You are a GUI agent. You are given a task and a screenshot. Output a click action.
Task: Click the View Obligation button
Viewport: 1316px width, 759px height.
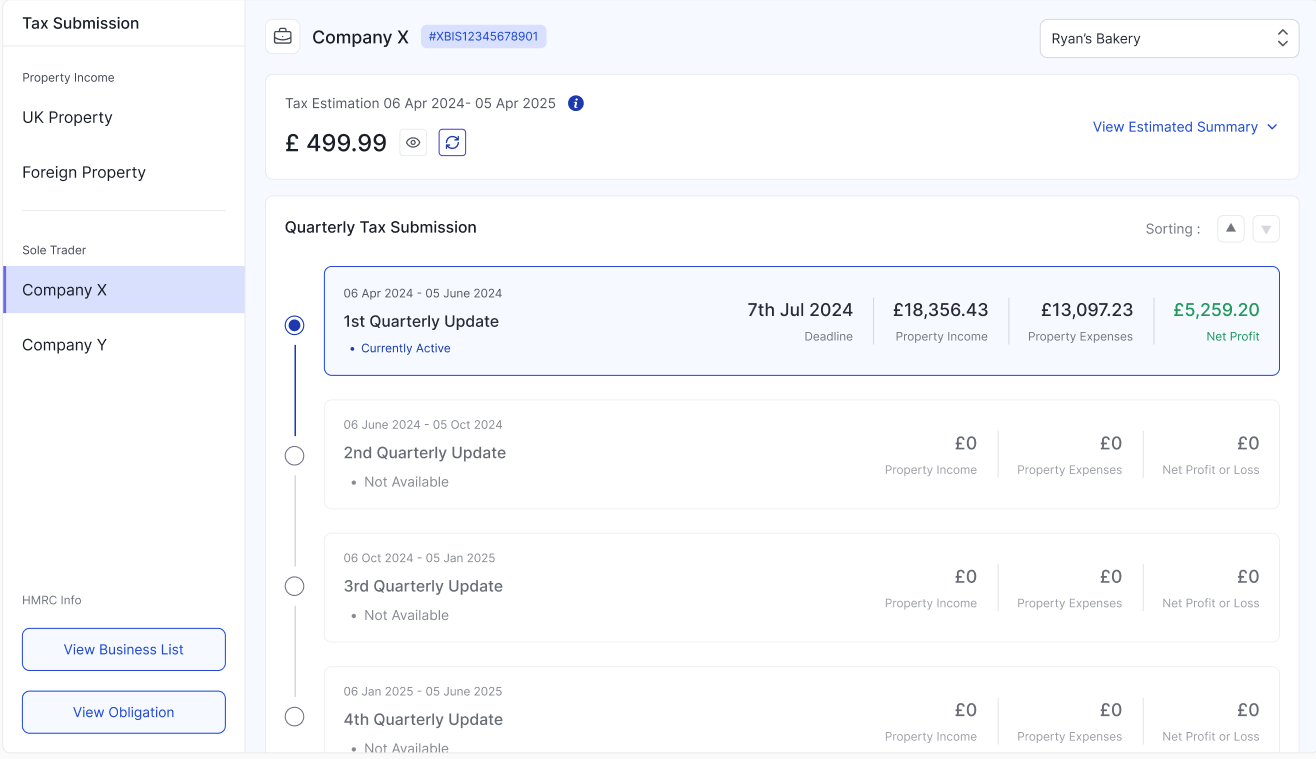point(124,712)
